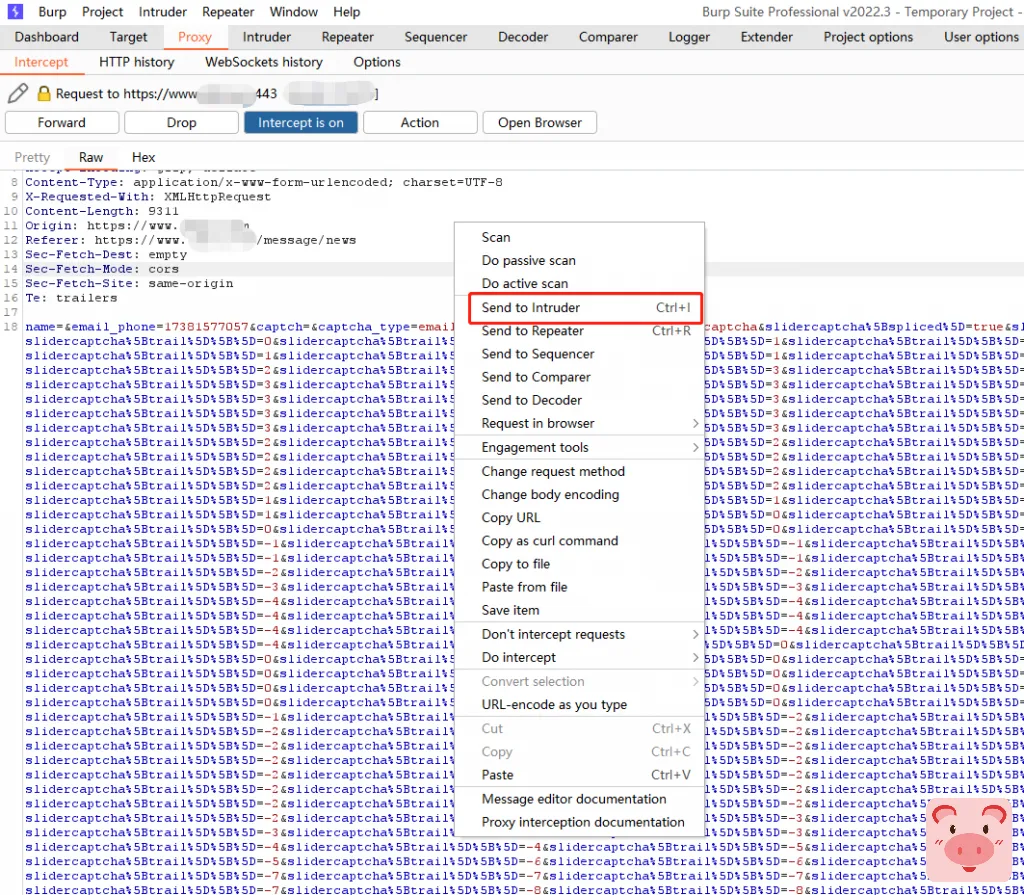
Task: Open Message editor documentation
Action: point(579,800)
